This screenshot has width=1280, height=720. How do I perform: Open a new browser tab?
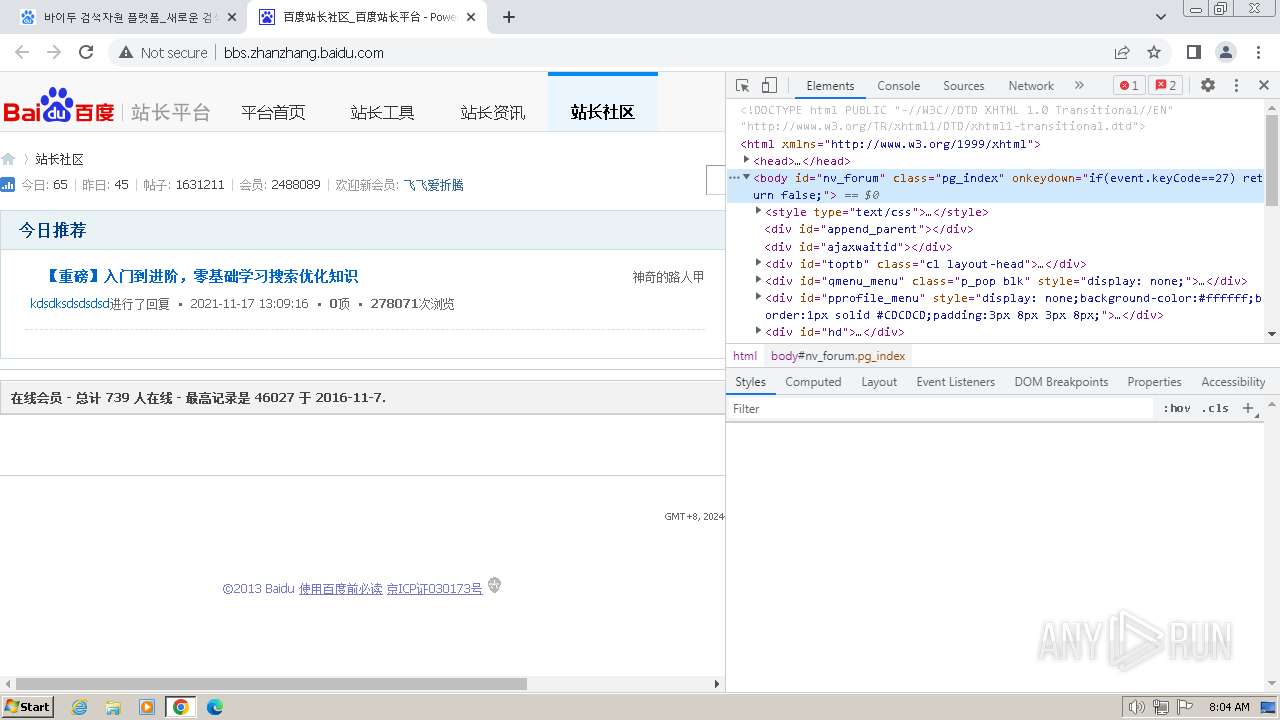[x=509, y=17]
